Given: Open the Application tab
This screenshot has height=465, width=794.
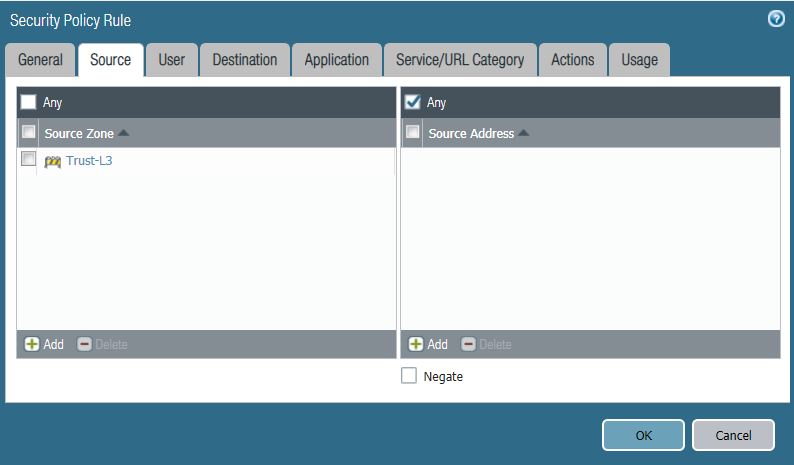Looking at the screenshot, I should (x=337, y=60).
